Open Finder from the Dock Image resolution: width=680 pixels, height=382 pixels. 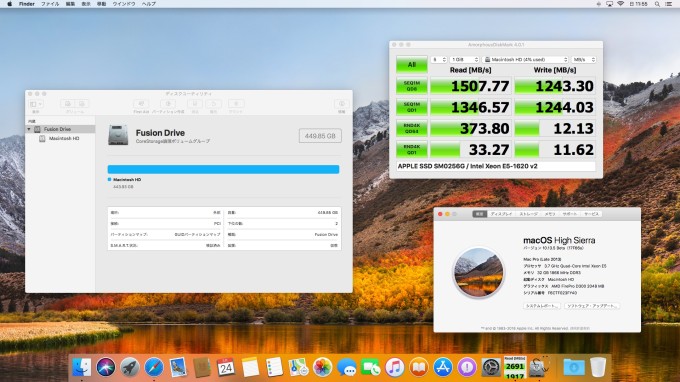click(81, 367)
